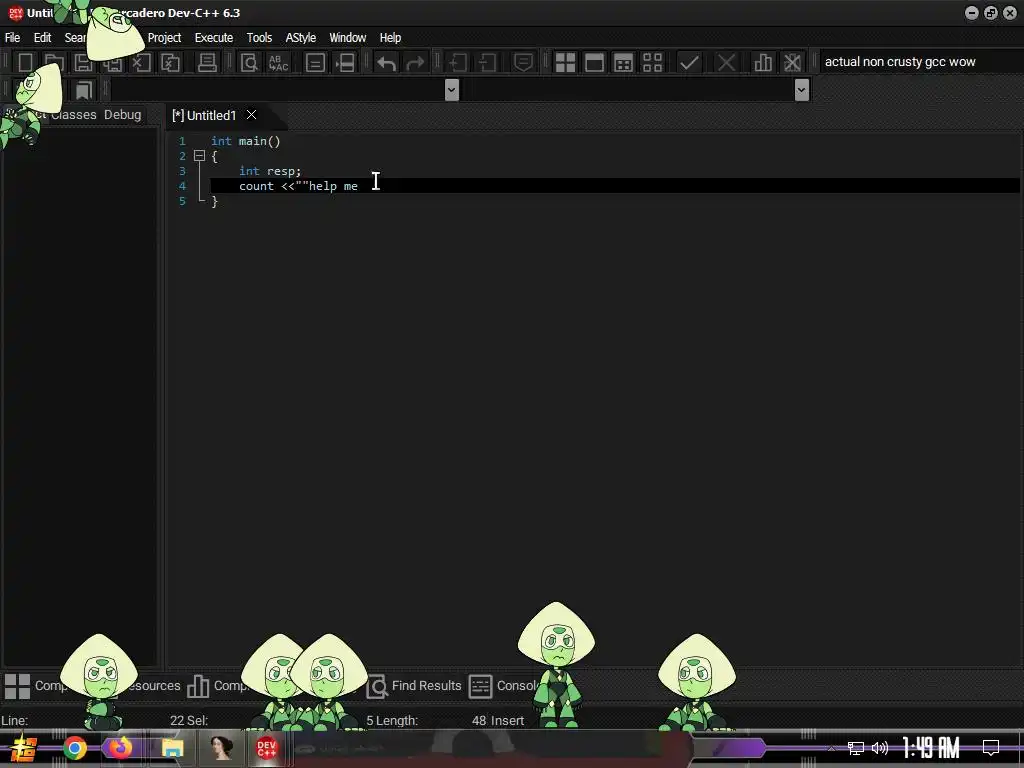Toggle comment with the speech-bubble icon
Image resolution: width=1024 pixels, height=768 pixels.
click(x=523, y=63)
